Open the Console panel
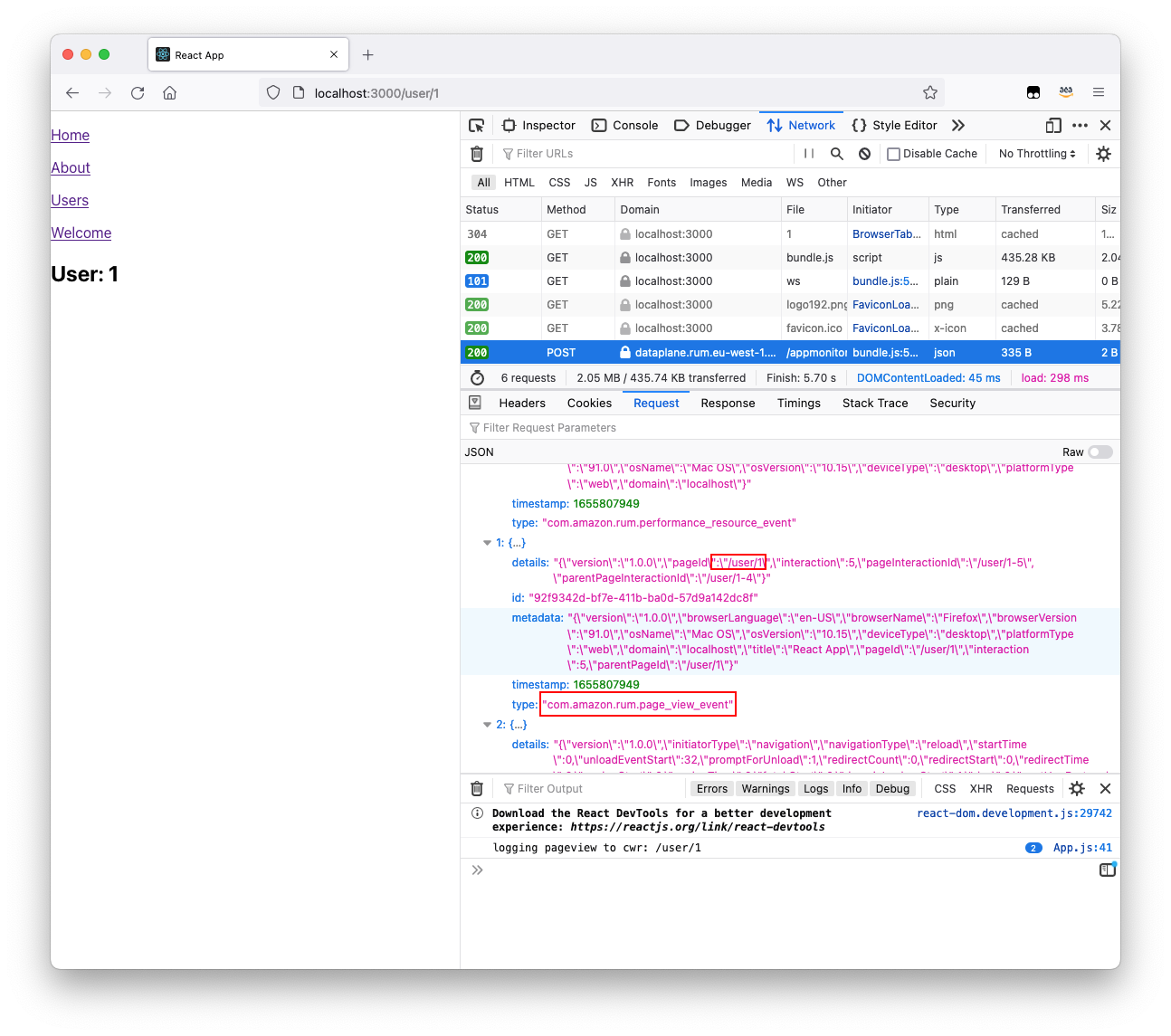This screenshot has height=1036, width=1171. [x=624, y=125]
